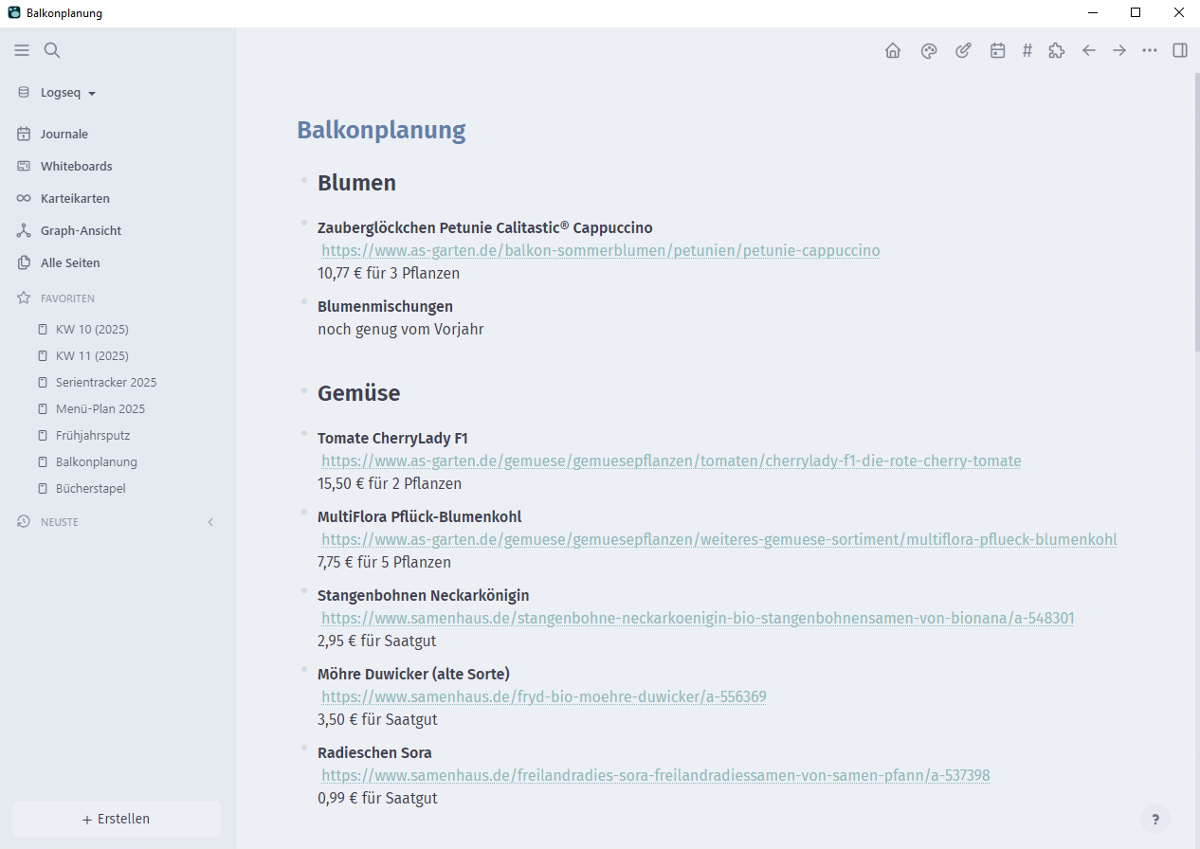This screenshot has width=1200, height=849.
Task: Click the whiteboard icon beside Whiteboards
Action: [x=24, y=166]
